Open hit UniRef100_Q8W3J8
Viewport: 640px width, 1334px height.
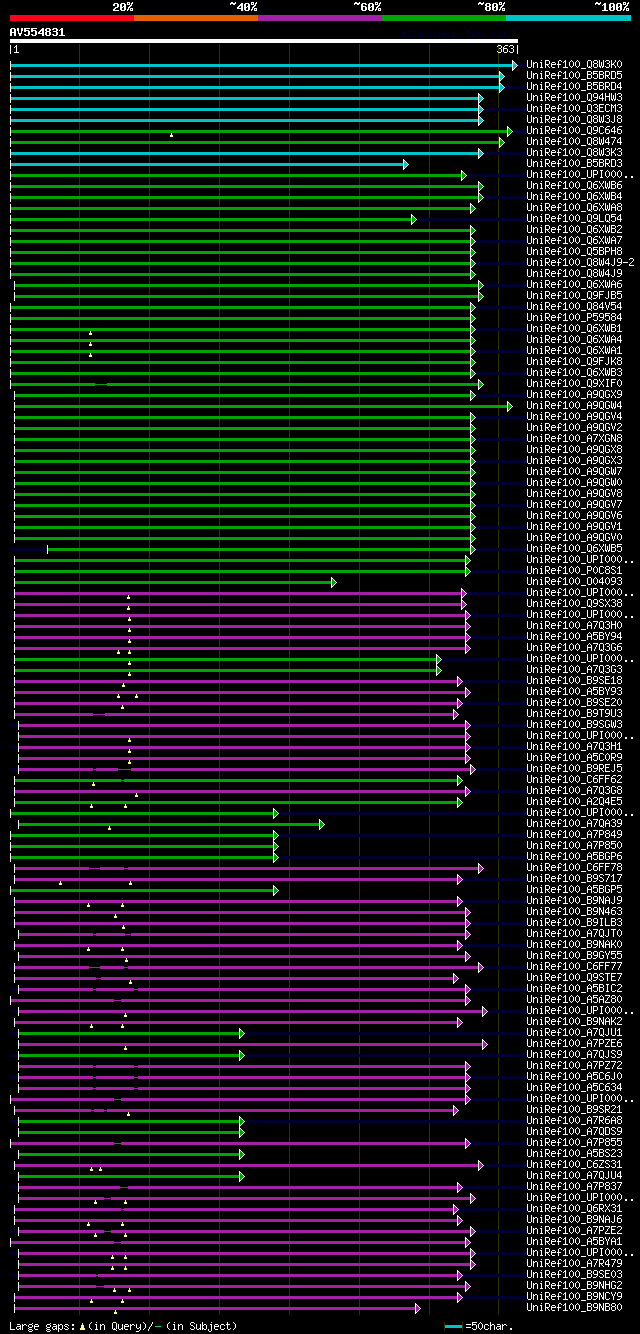click(575, 119)
